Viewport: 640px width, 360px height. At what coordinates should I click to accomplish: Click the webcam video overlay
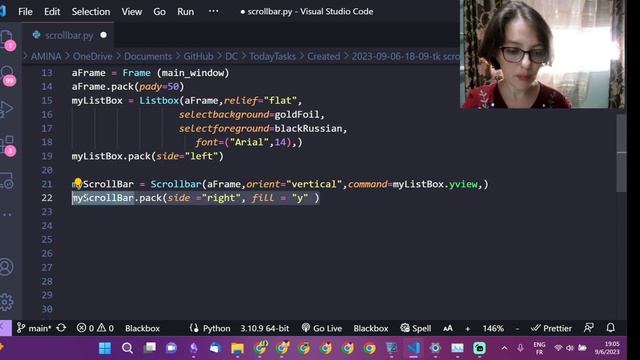pos(542,54)
